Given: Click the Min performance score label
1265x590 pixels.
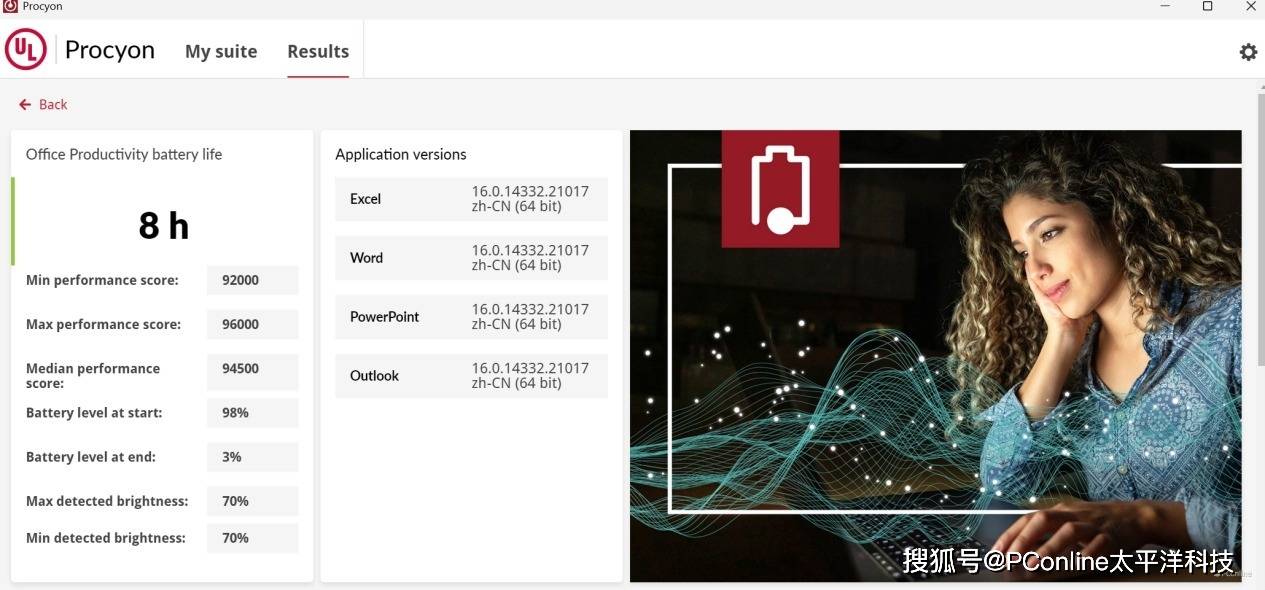Looking at the screenshot, I should [x=102, y=280].
